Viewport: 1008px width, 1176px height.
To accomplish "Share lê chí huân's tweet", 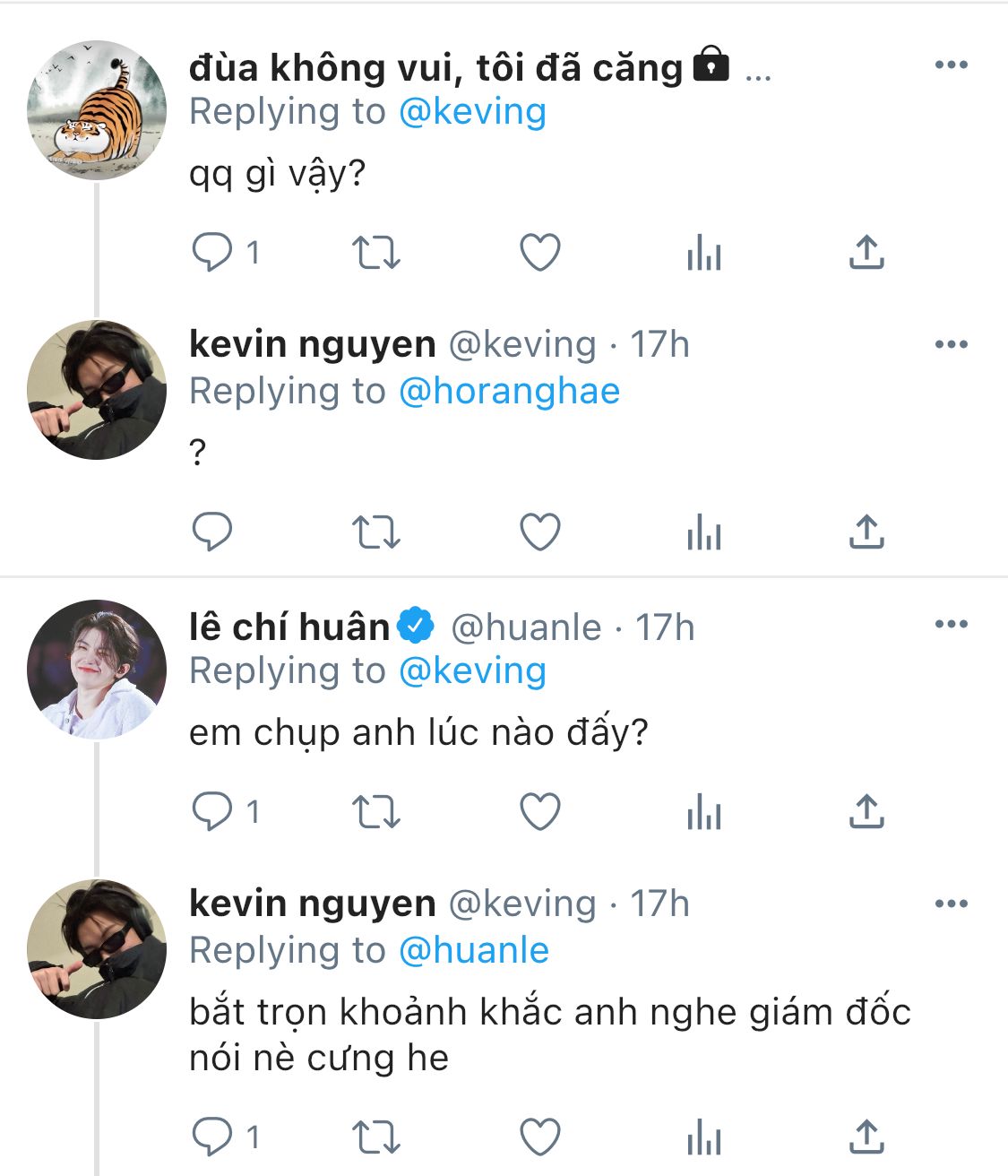I will click(x=866, y=812).
